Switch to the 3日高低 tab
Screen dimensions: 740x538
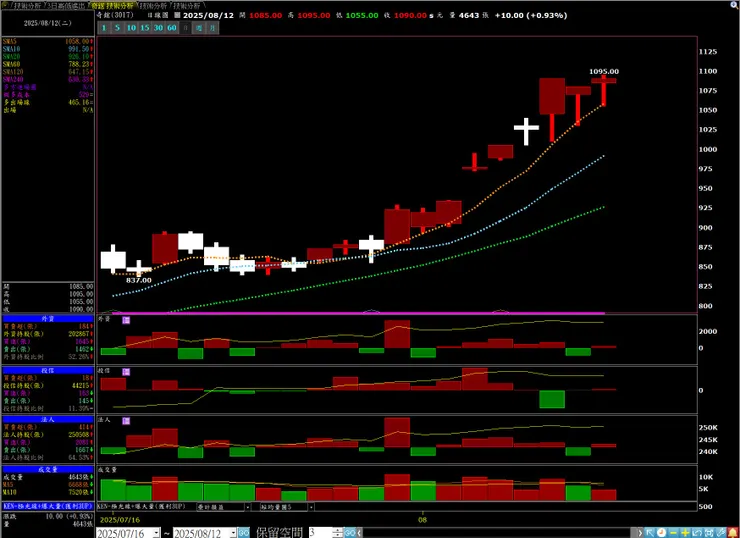tap(67, 6)
